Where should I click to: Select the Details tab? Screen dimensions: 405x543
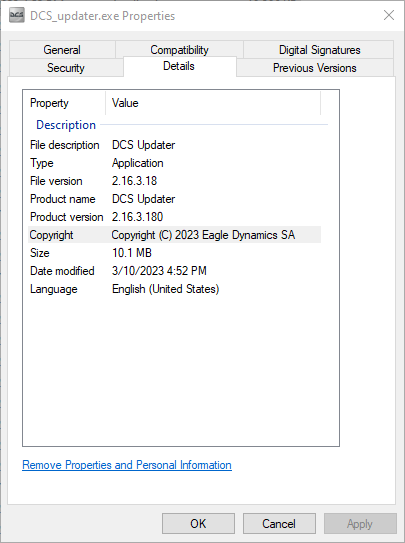179,66
